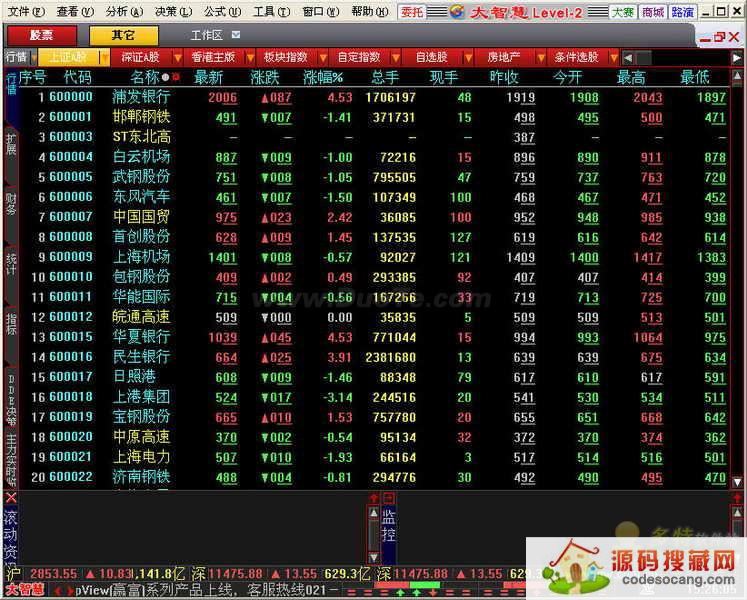Close the scrolling news panel with X

point(11,498)
